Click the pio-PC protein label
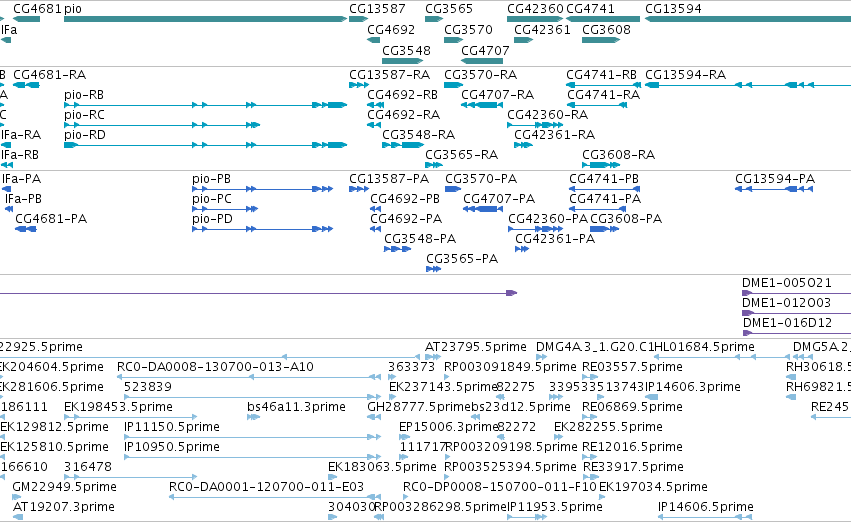 (212, 199)
